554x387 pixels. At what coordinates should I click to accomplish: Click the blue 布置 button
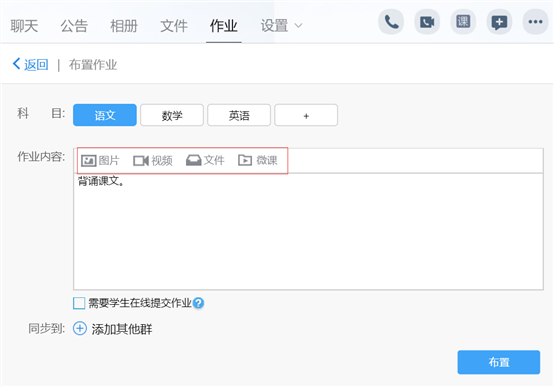click(x=499, y=362)
